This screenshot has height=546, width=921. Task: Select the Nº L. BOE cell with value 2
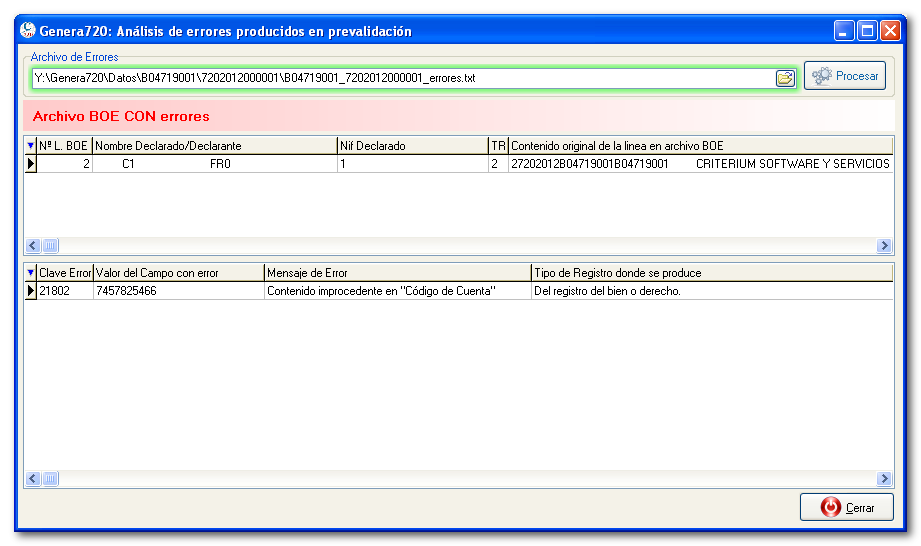tap(64, 164)
